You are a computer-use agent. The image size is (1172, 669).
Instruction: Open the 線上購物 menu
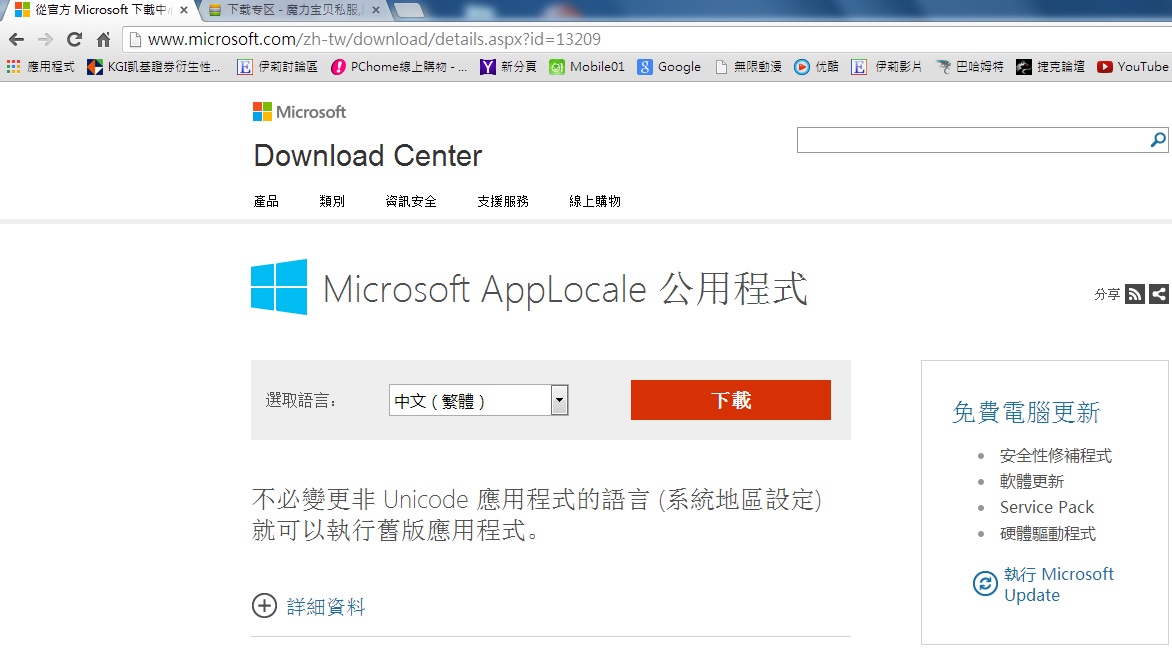595,201
